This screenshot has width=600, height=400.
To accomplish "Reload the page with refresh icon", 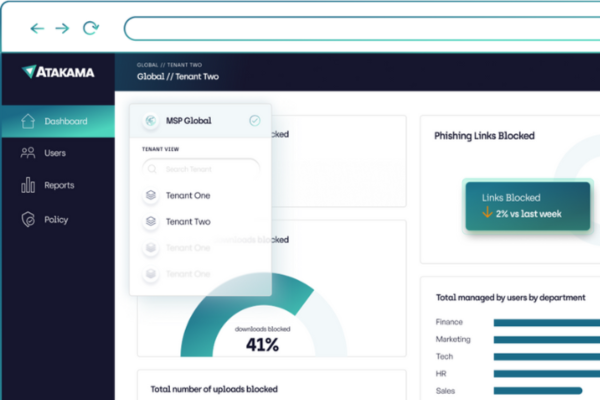I will [91, 28].
